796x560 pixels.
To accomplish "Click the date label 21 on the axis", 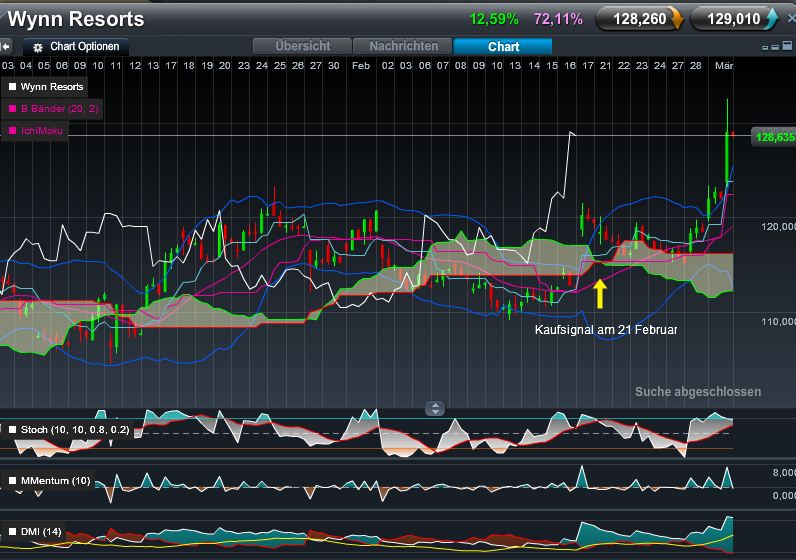I will click(x=606, y=65).
